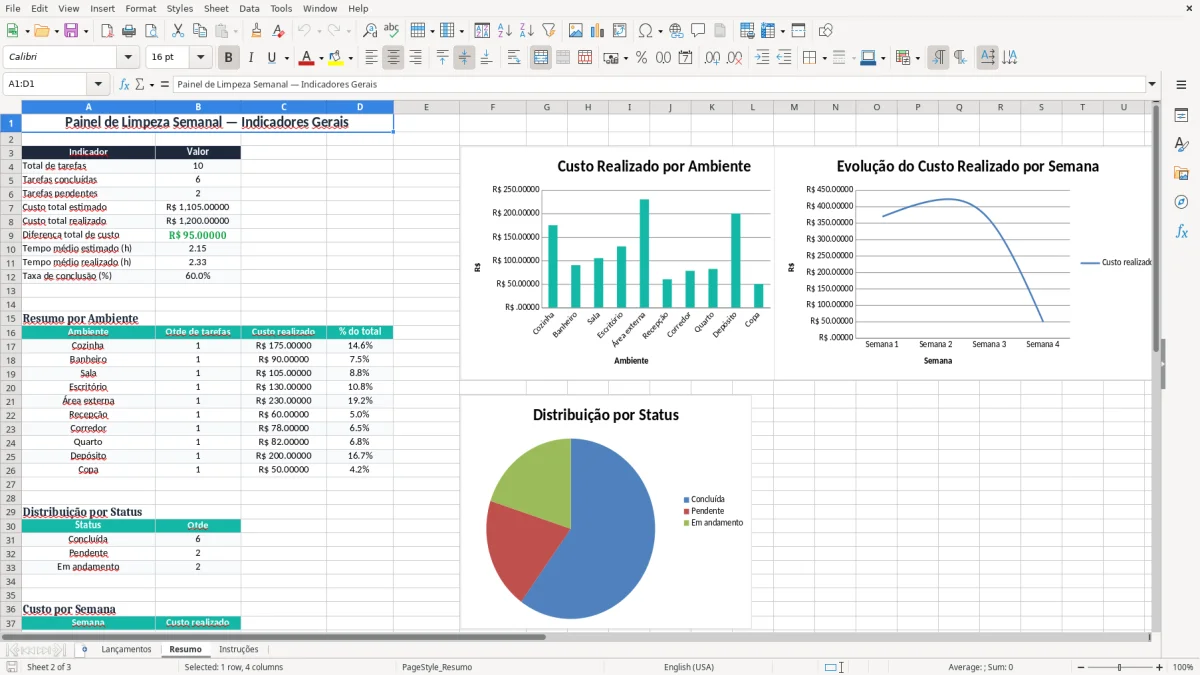Insert an image

click(x=576, y=31)
